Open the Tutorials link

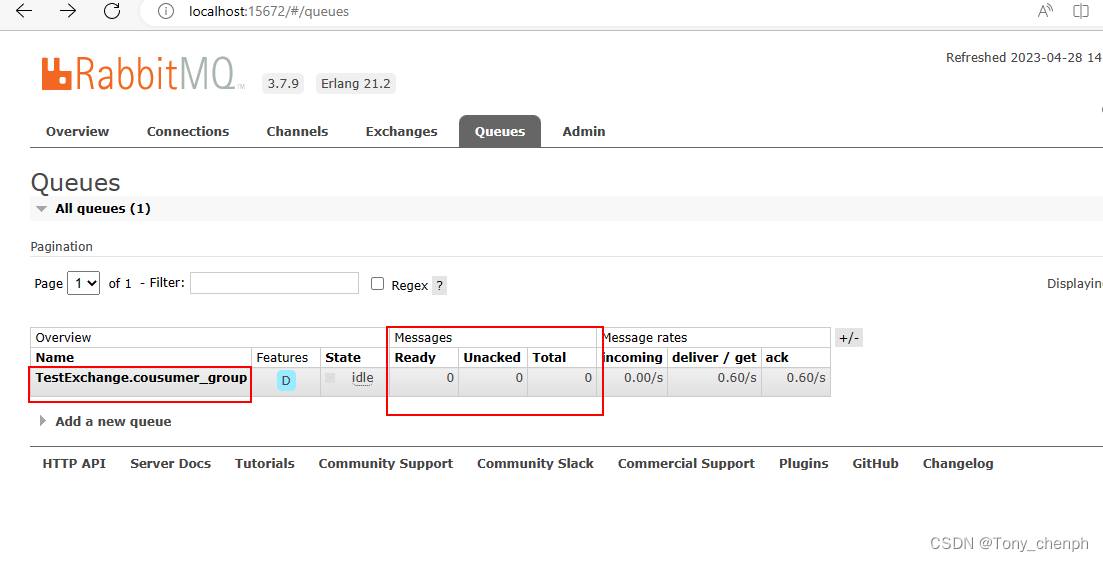[x=264, y=464]
